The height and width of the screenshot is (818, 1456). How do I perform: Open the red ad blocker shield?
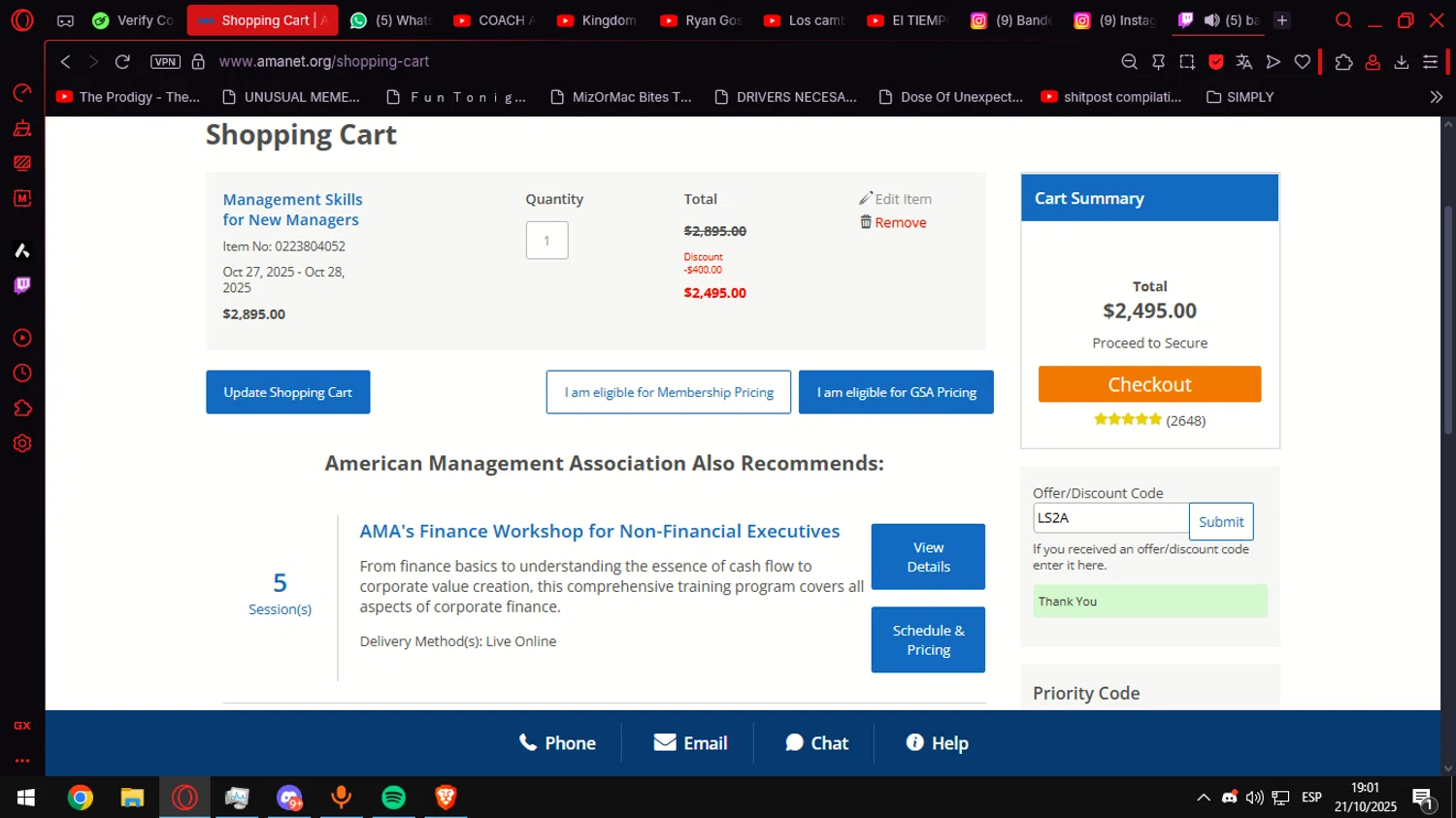pyautogui.click(x=1215, y=61)
